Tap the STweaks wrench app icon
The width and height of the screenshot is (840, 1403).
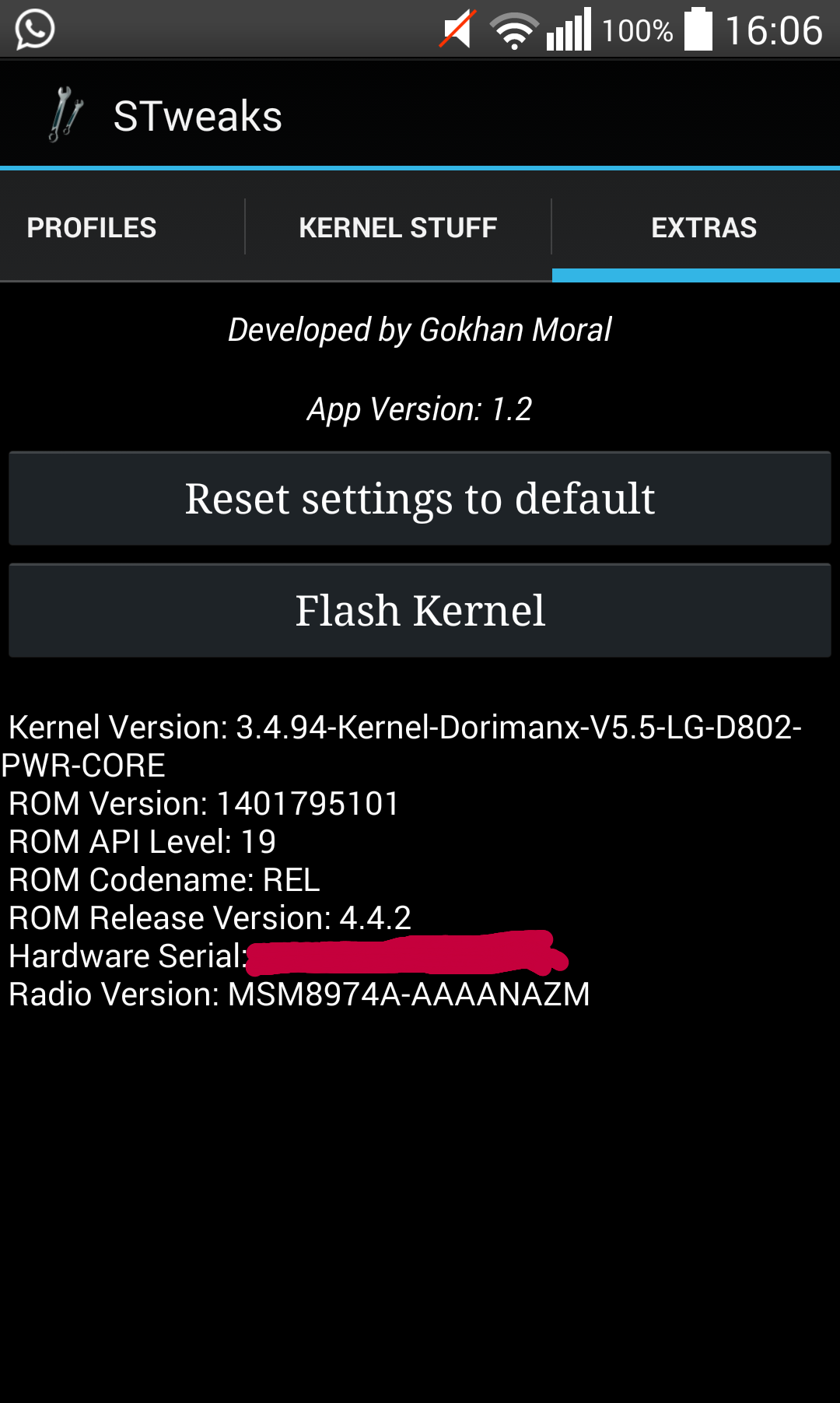point(66,114)
